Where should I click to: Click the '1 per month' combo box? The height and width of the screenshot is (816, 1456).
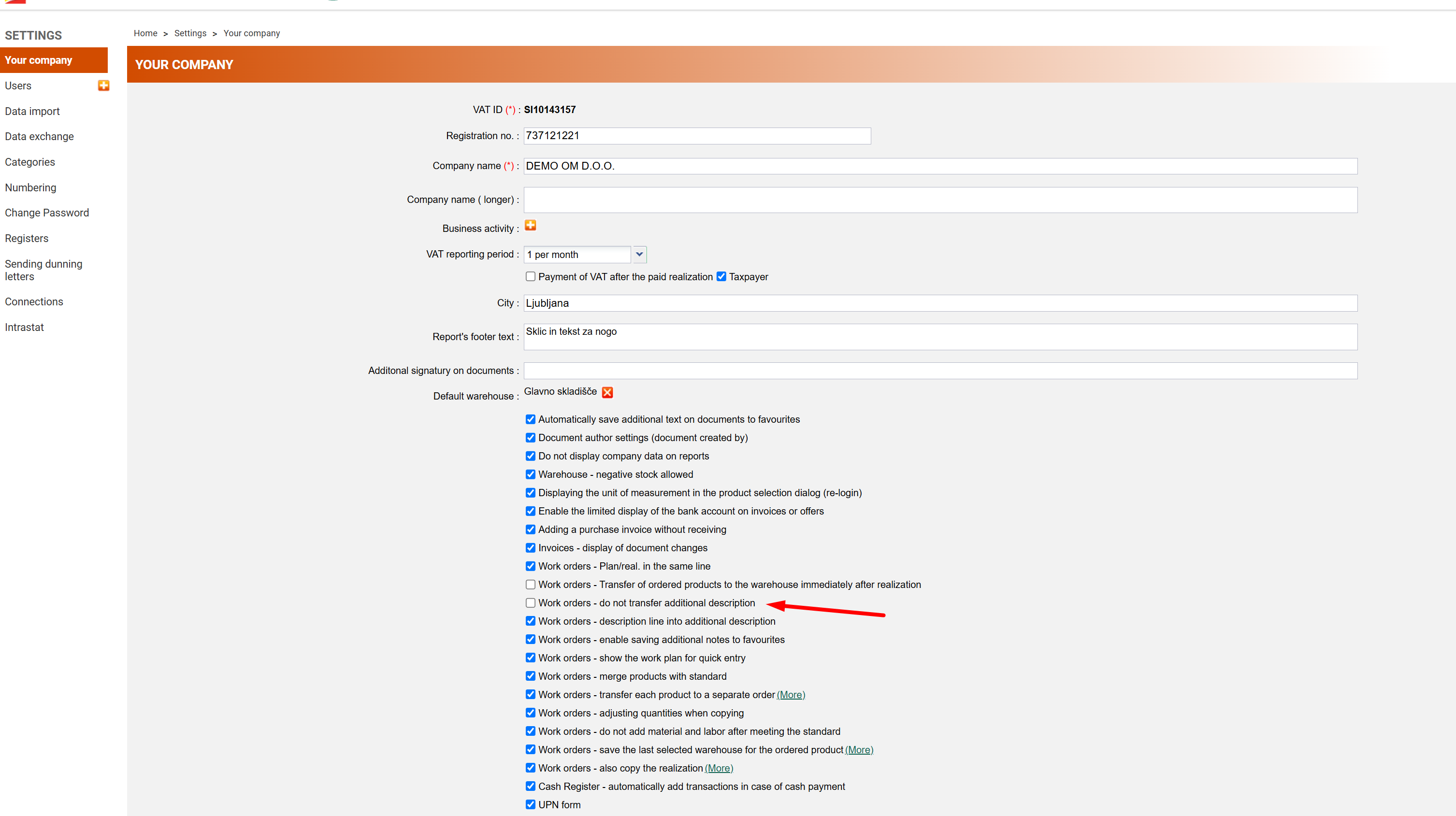coord(577,254)
